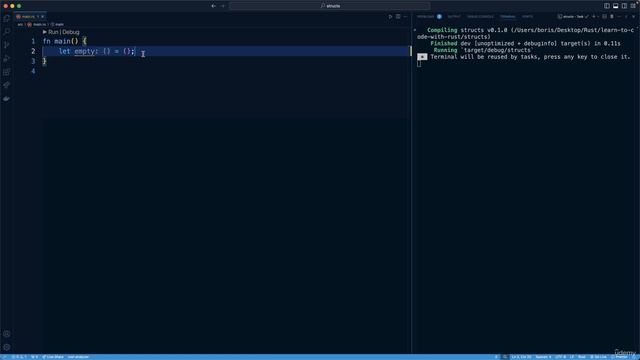Split the terminal pane
640x360 pixels.
point(604,17)
